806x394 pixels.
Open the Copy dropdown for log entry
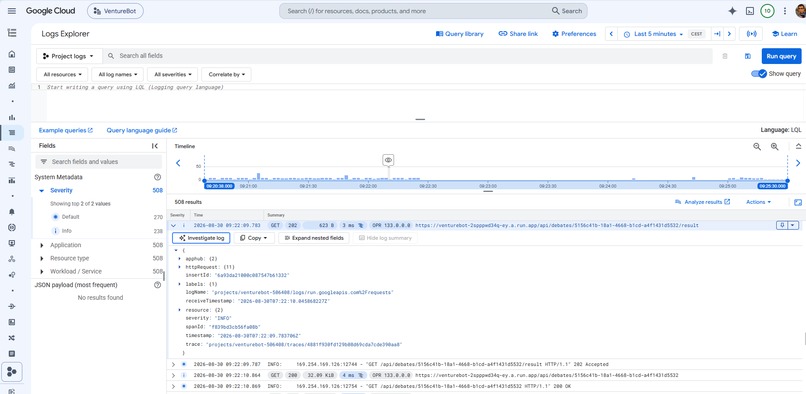point(254,238)
